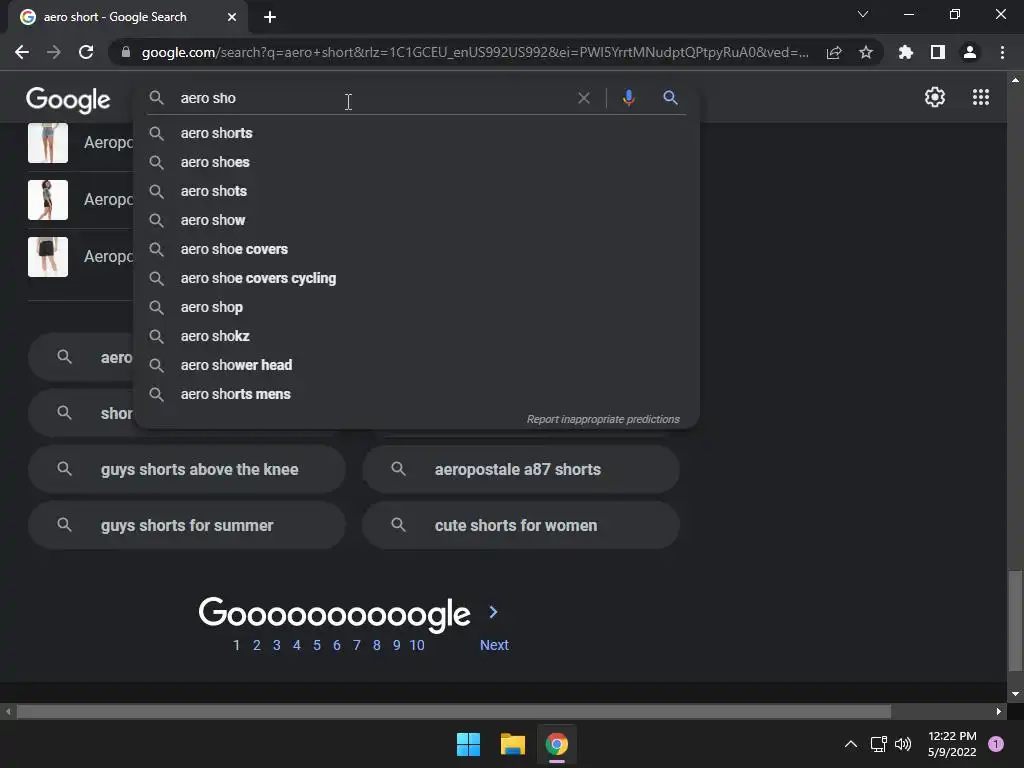
Task: Click the blue search magnifier button
Action: [670, 98]
